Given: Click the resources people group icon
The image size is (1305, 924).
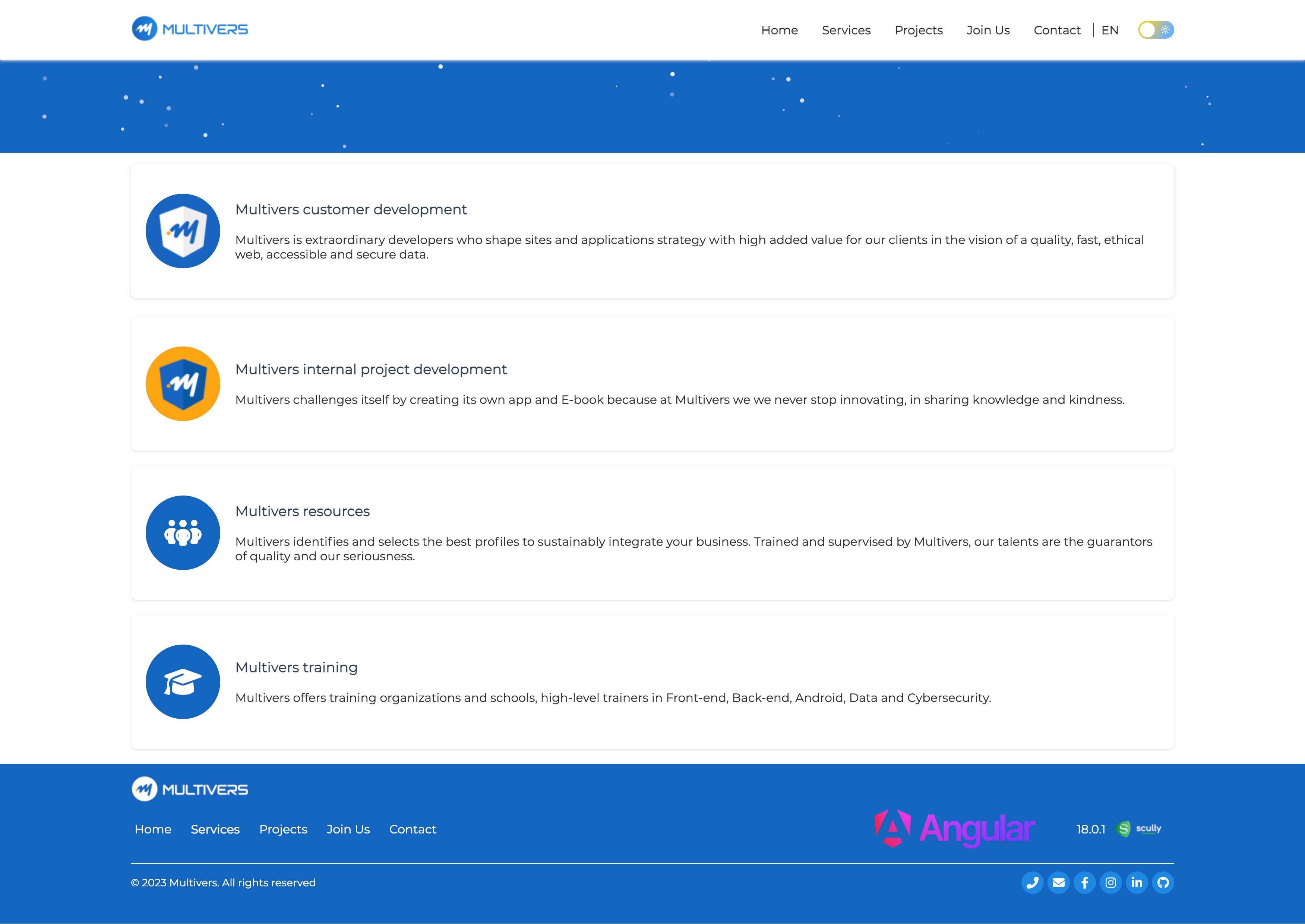Looking at the screenshot, I should (x=183, y=532).
